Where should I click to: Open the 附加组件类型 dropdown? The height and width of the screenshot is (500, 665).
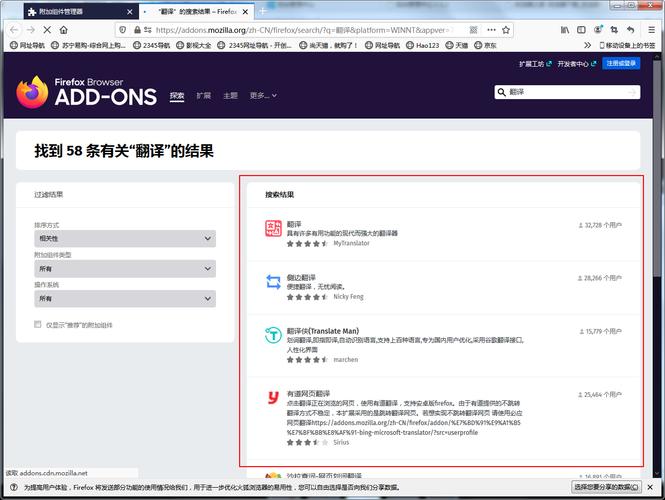pyautogui.click(x=125, y=269)
